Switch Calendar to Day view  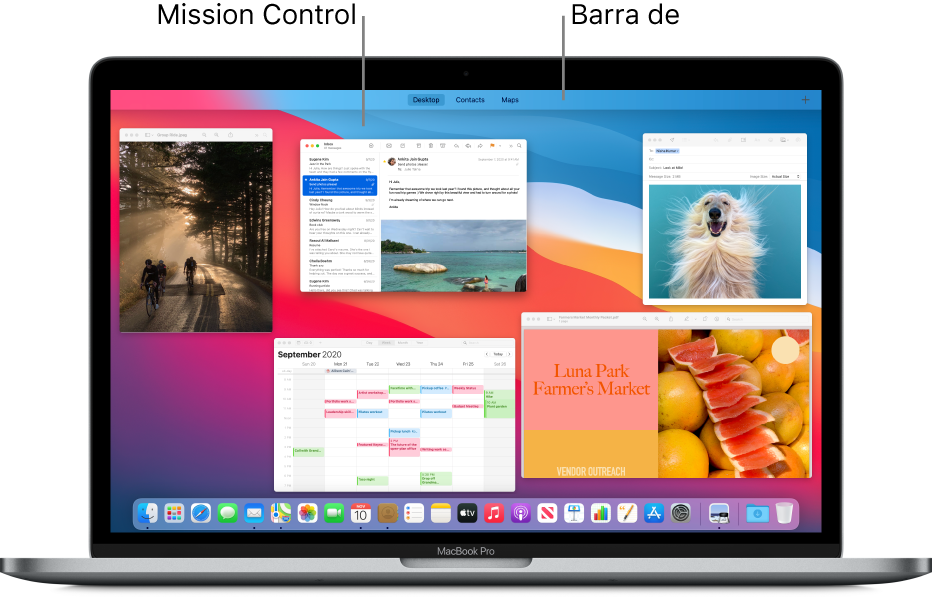pyautogui.click(x=369, y=343)
